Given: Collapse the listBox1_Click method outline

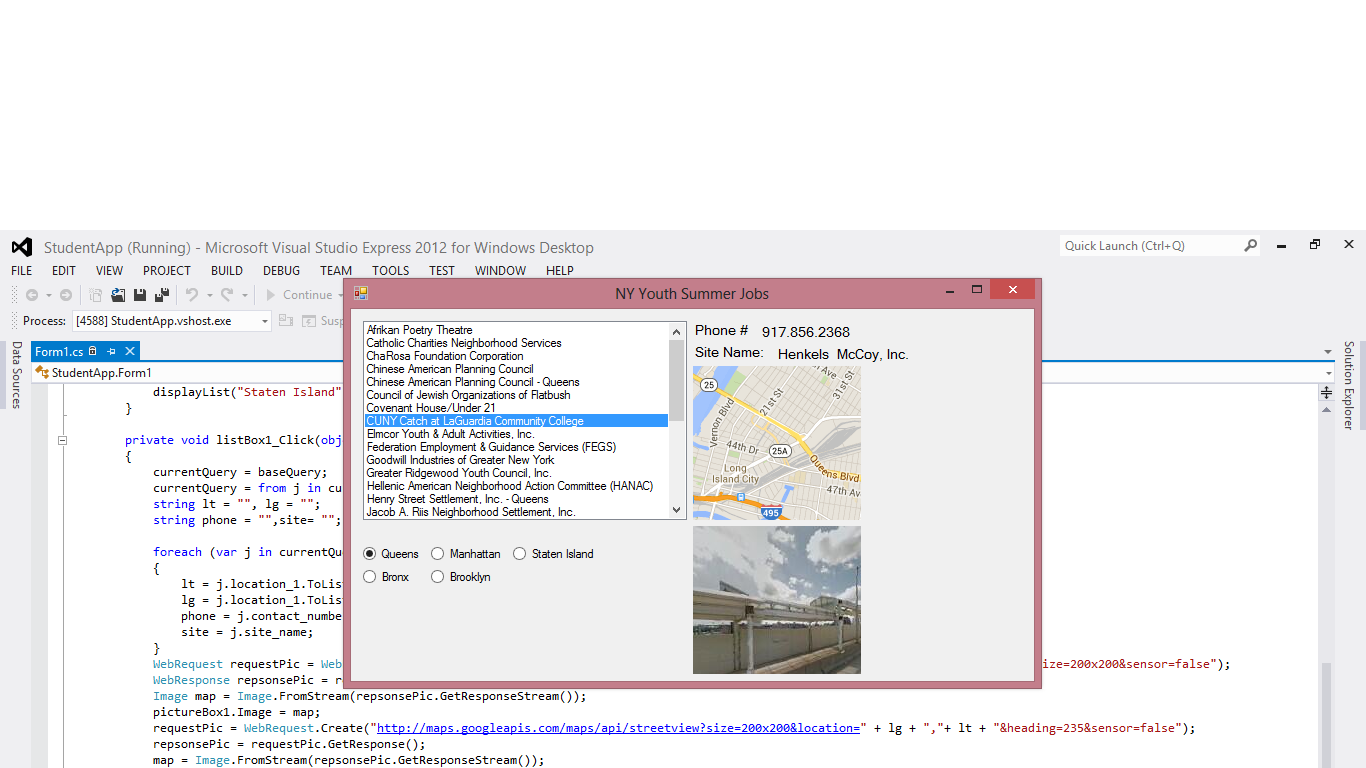Looking at the screenshot, I should pyautogui.click(x=62, y=440).
